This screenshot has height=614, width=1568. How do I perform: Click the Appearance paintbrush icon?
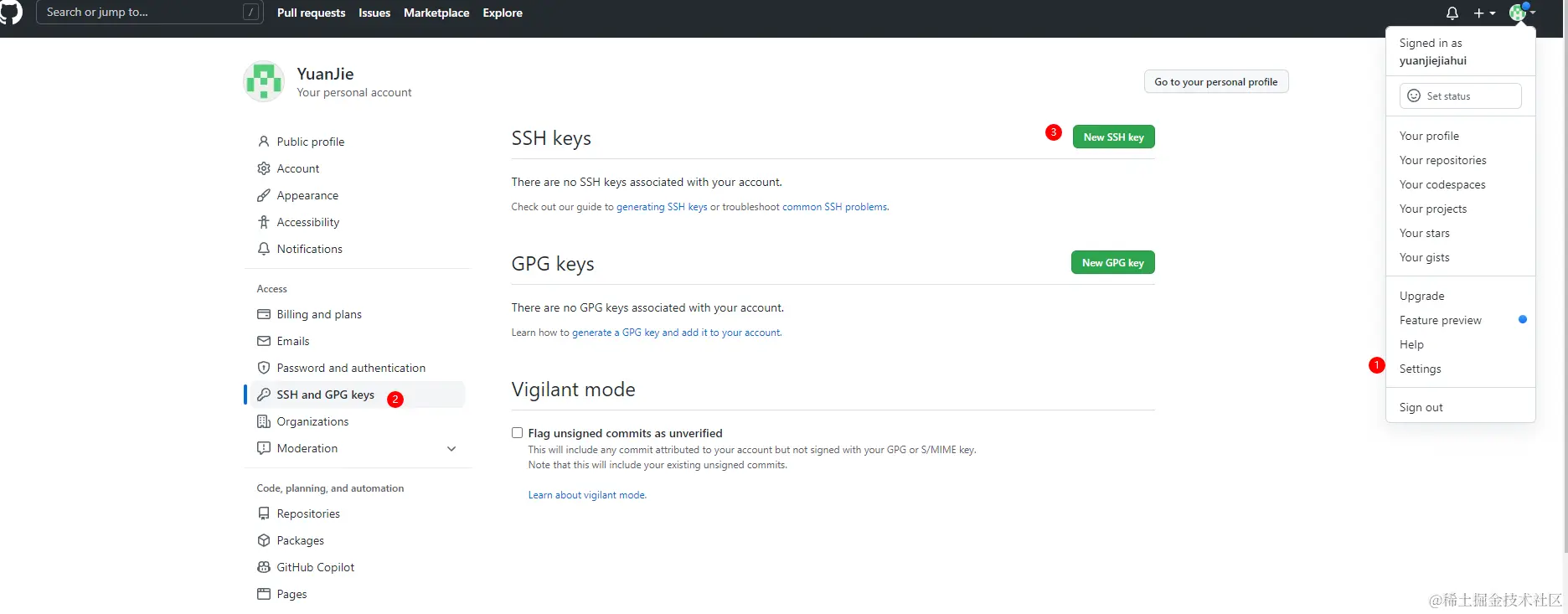264,195
